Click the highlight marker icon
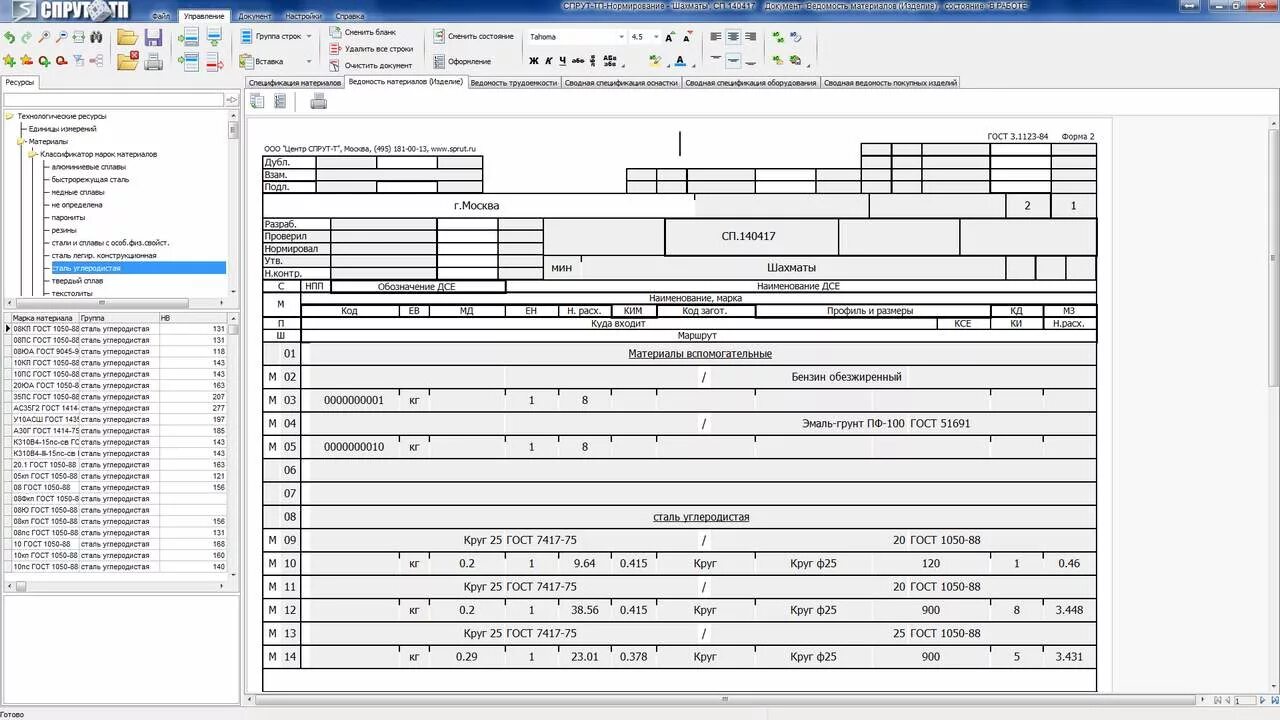 655,59
